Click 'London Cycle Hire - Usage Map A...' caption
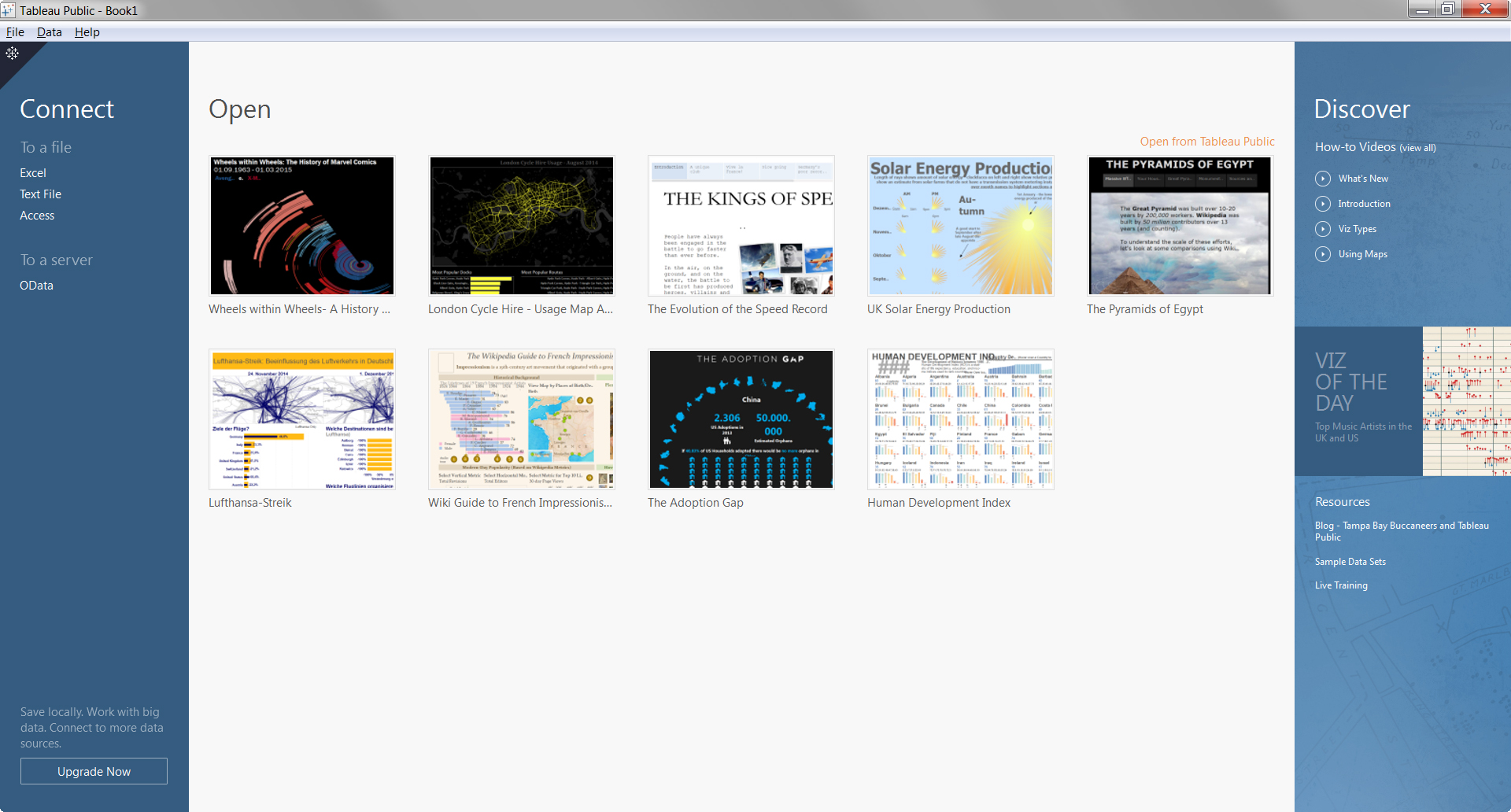This screenshot has width=1511, height=812. pyautogui.click(x=520, y=309)
